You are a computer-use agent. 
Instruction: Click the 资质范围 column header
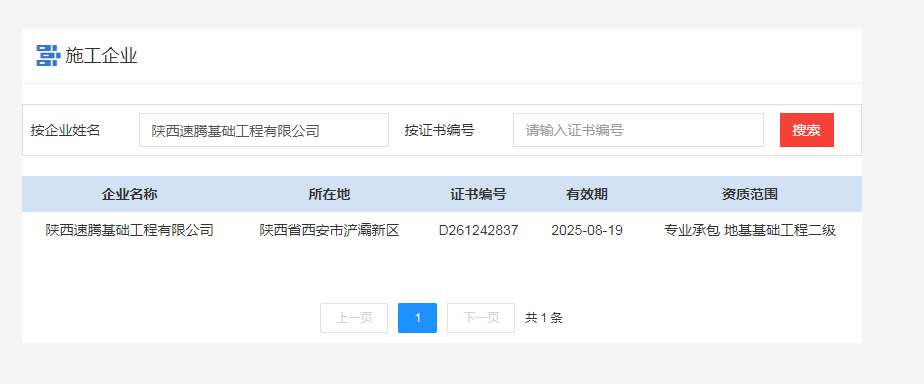click(x=750, y=194)
